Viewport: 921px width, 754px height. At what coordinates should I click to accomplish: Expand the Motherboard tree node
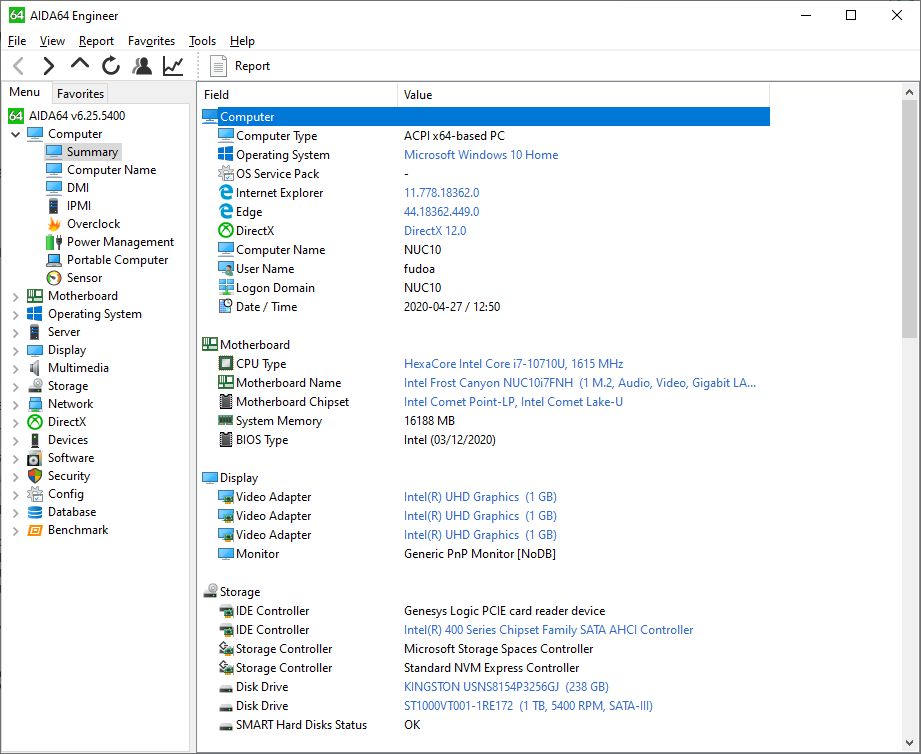pyautogui.click(x=16, y=296)
